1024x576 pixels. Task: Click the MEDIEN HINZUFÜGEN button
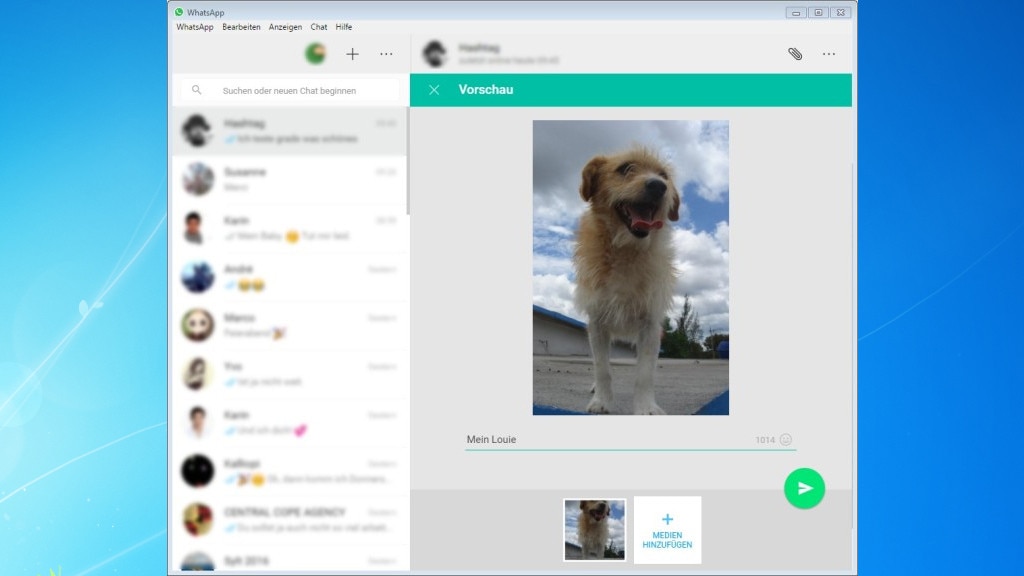[x=666, y=530]
